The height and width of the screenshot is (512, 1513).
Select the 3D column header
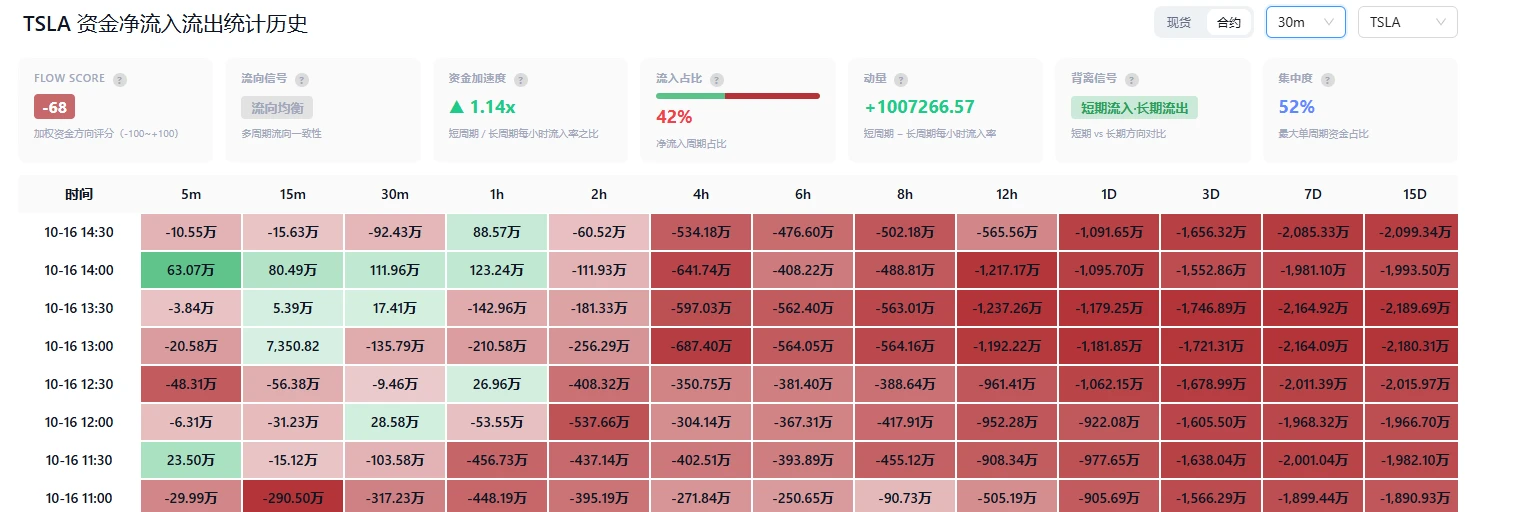coord(1211,194)
